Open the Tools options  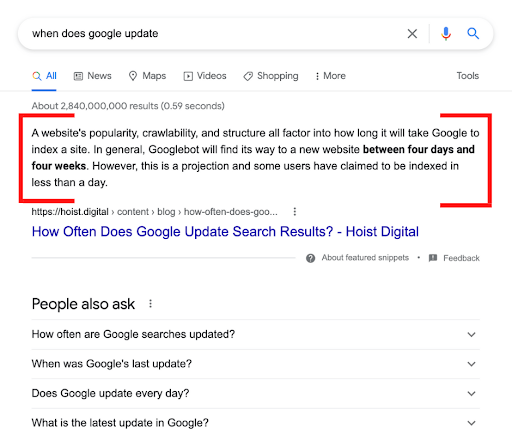(468, 76)
